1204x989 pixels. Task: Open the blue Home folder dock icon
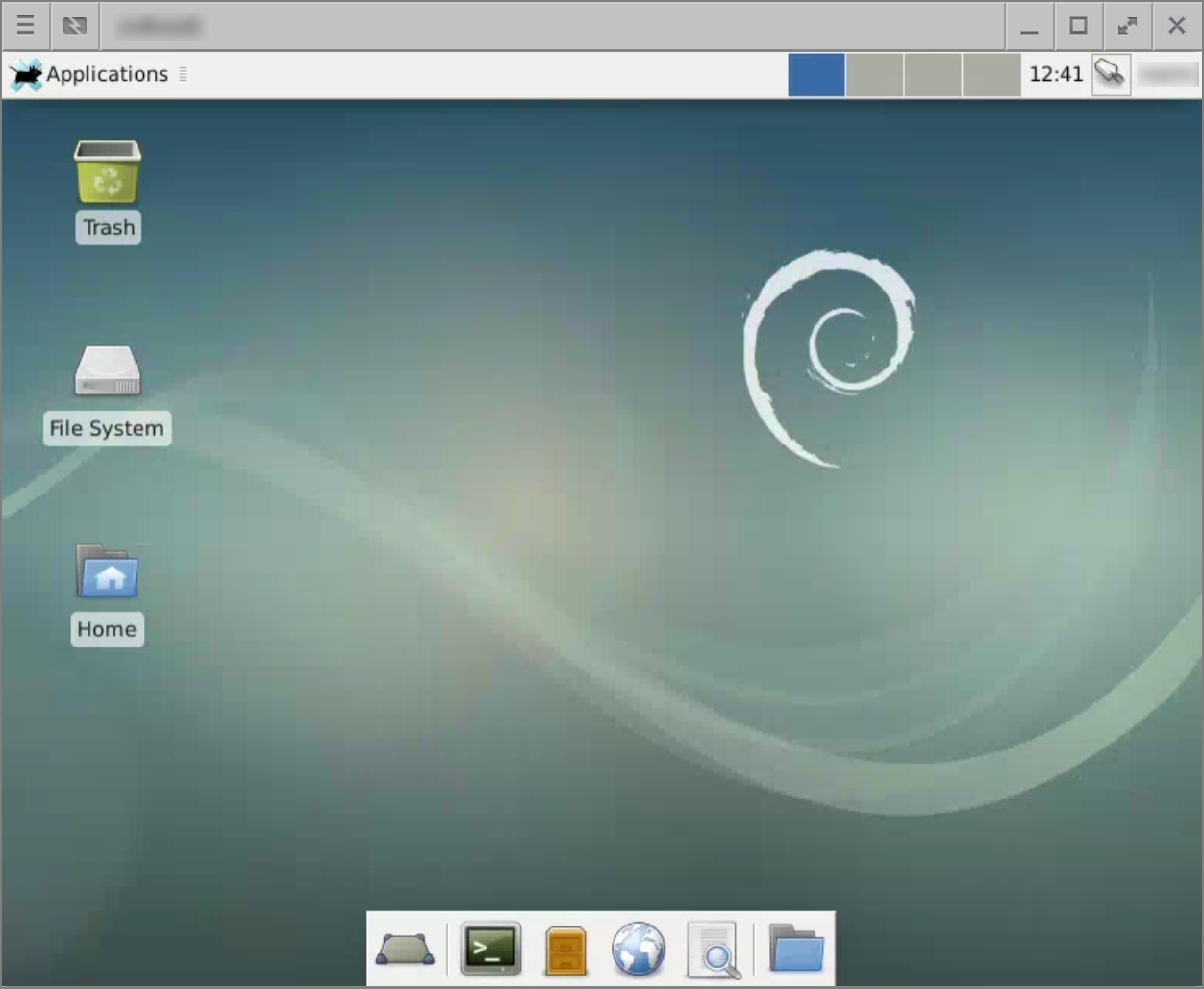[x=795, y=948]
